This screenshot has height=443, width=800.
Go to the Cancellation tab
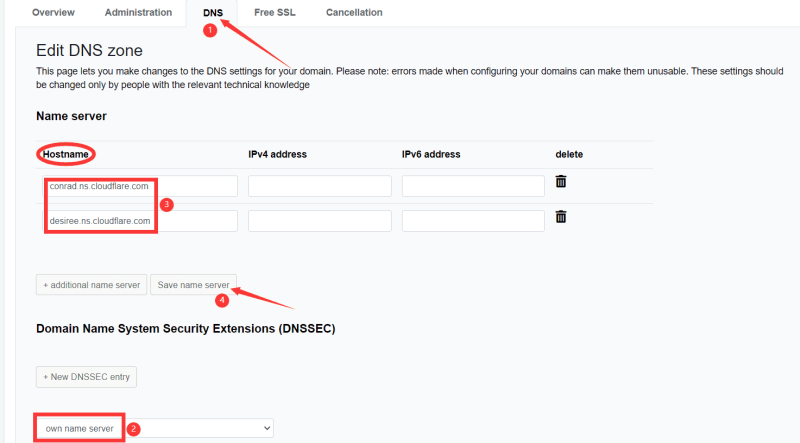coord(354,12)
